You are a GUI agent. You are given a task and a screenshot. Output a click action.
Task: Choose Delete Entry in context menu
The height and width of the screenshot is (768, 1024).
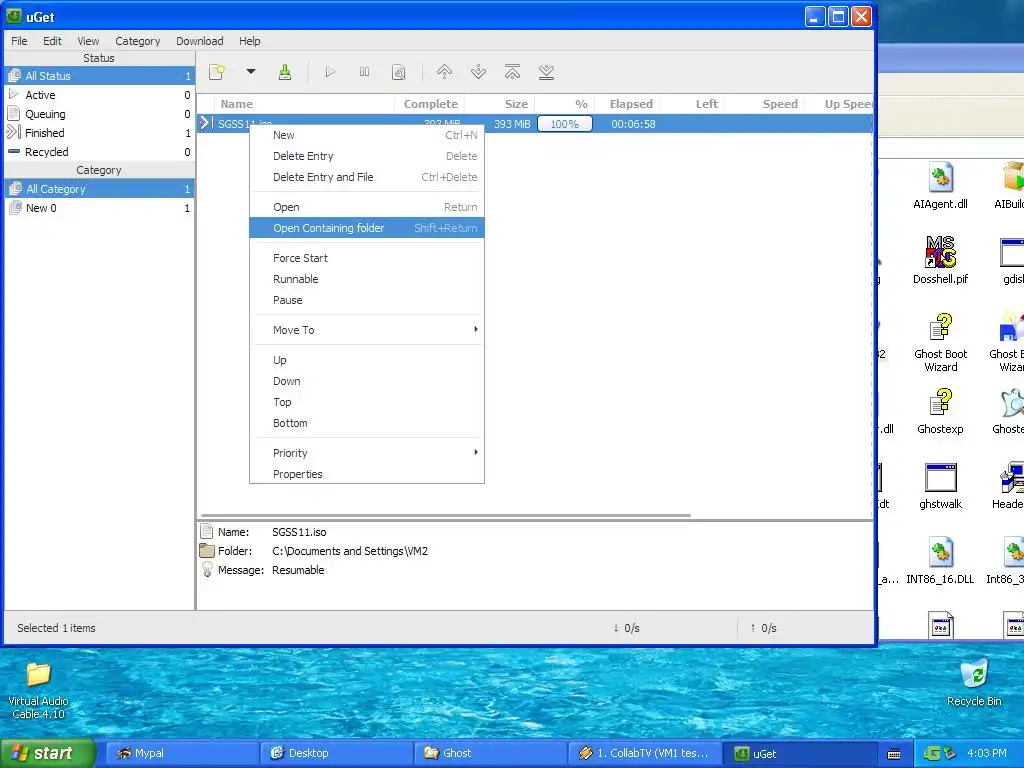(367, 156)
